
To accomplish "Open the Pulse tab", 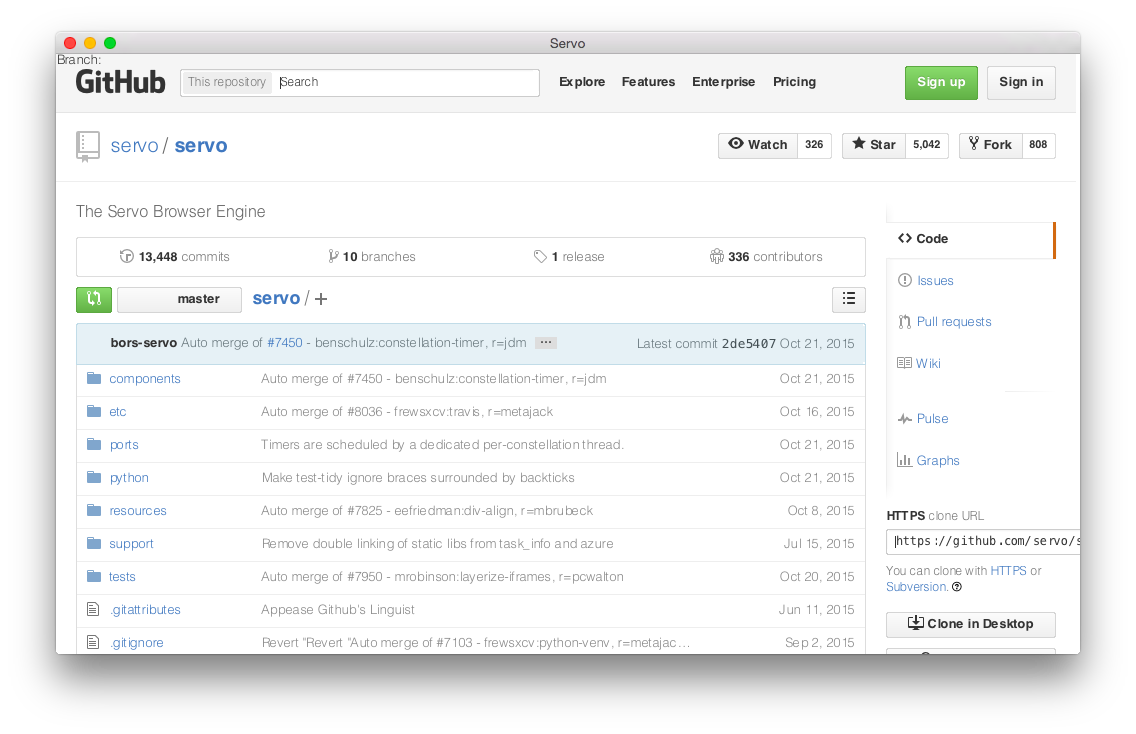I will (x=932, y=419).
